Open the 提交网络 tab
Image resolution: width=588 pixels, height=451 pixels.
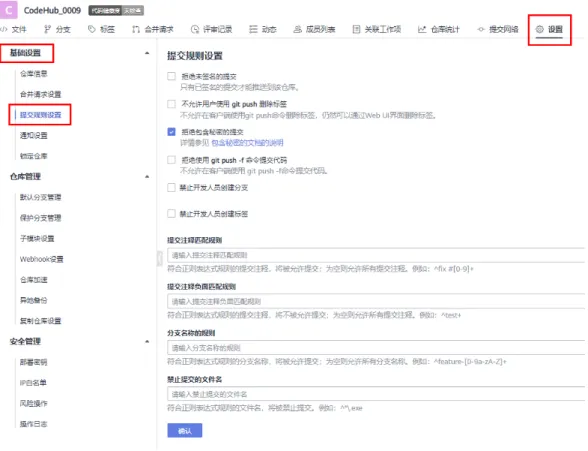[x=498, y=29]
